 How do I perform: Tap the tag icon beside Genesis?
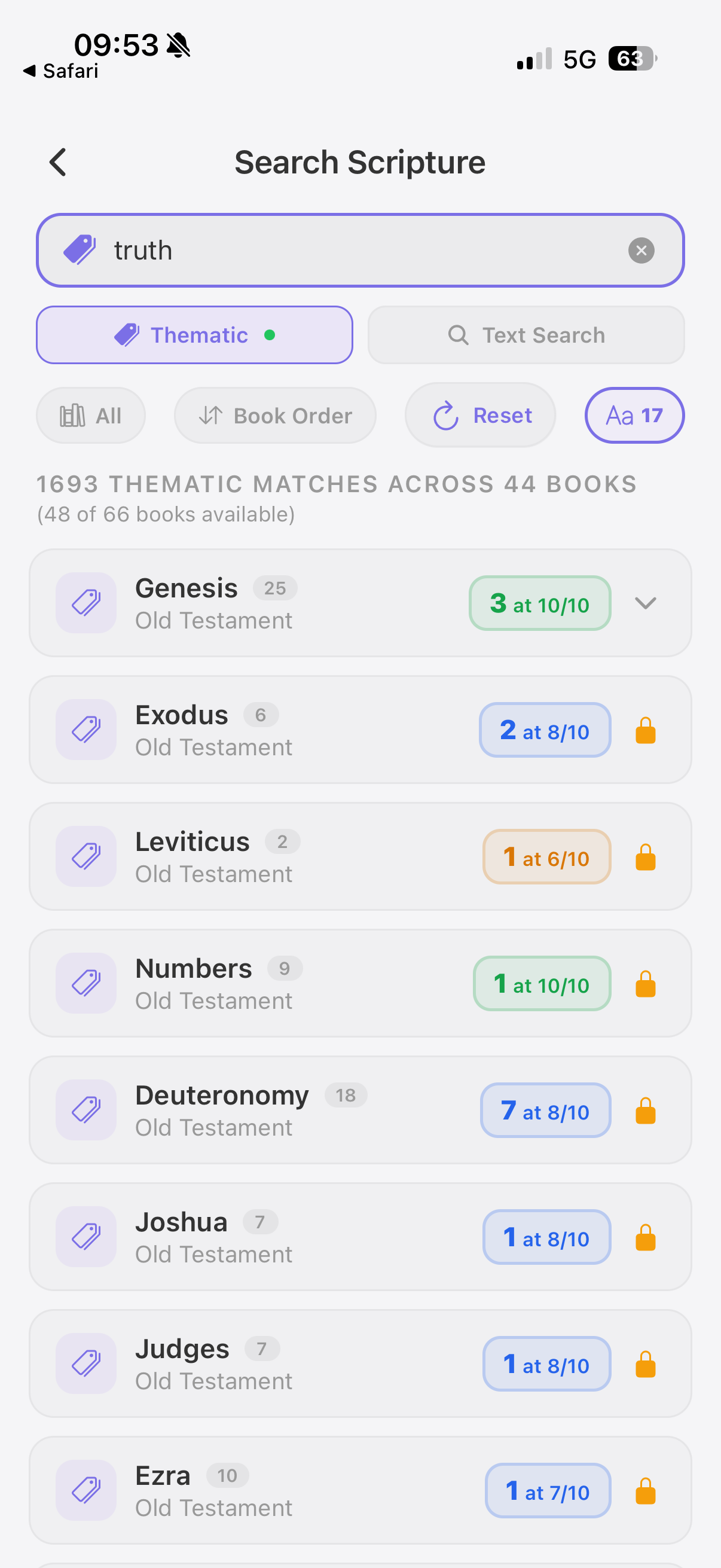pos(85,603)
